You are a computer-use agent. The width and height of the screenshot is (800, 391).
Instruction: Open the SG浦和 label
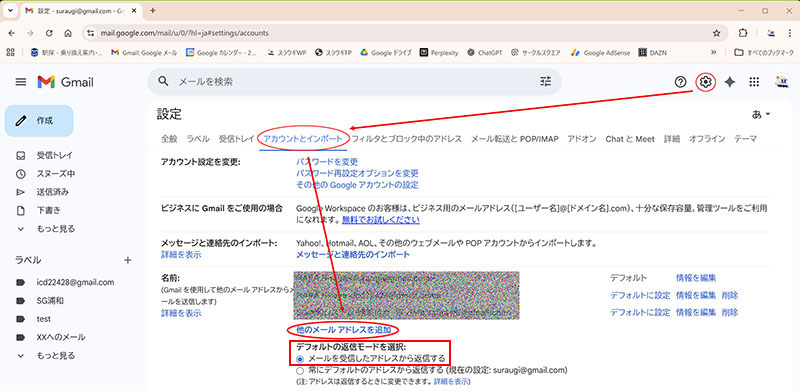50,301
